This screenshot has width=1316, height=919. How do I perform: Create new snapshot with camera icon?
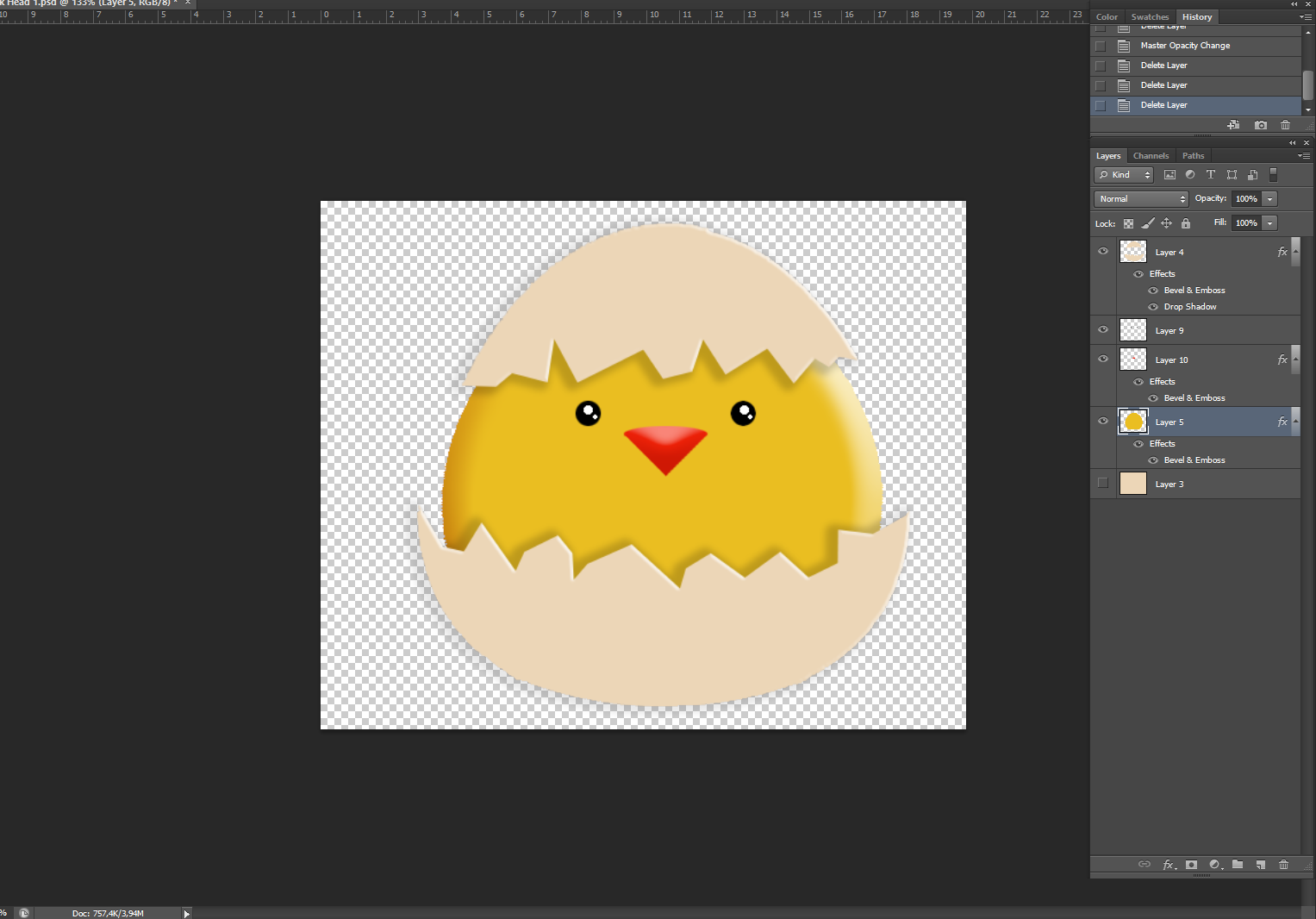[1261, 125]
